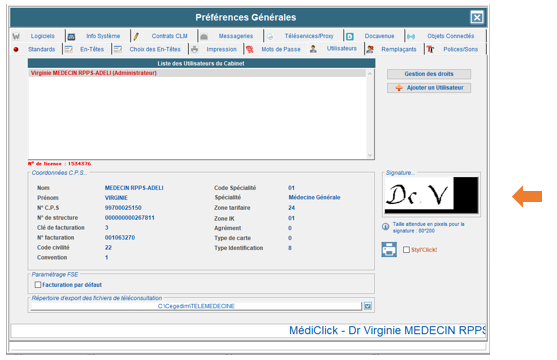Click the user list scrollbar up arrow

[370, 74]
